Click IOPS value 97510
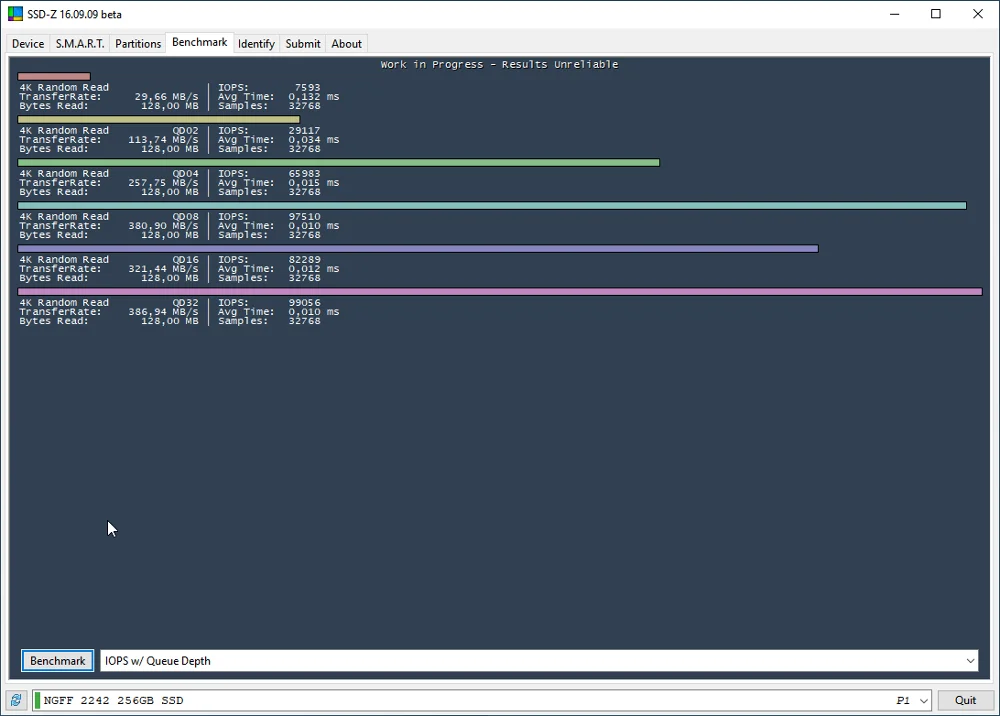 click(x=304, y=216)
